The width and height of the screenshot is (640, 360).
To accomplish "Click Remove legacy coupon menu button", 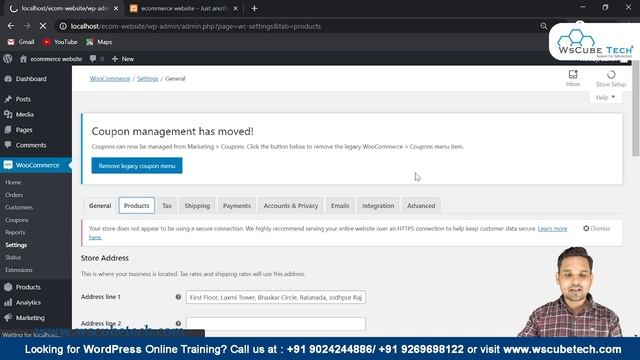I will pos(137,166).
